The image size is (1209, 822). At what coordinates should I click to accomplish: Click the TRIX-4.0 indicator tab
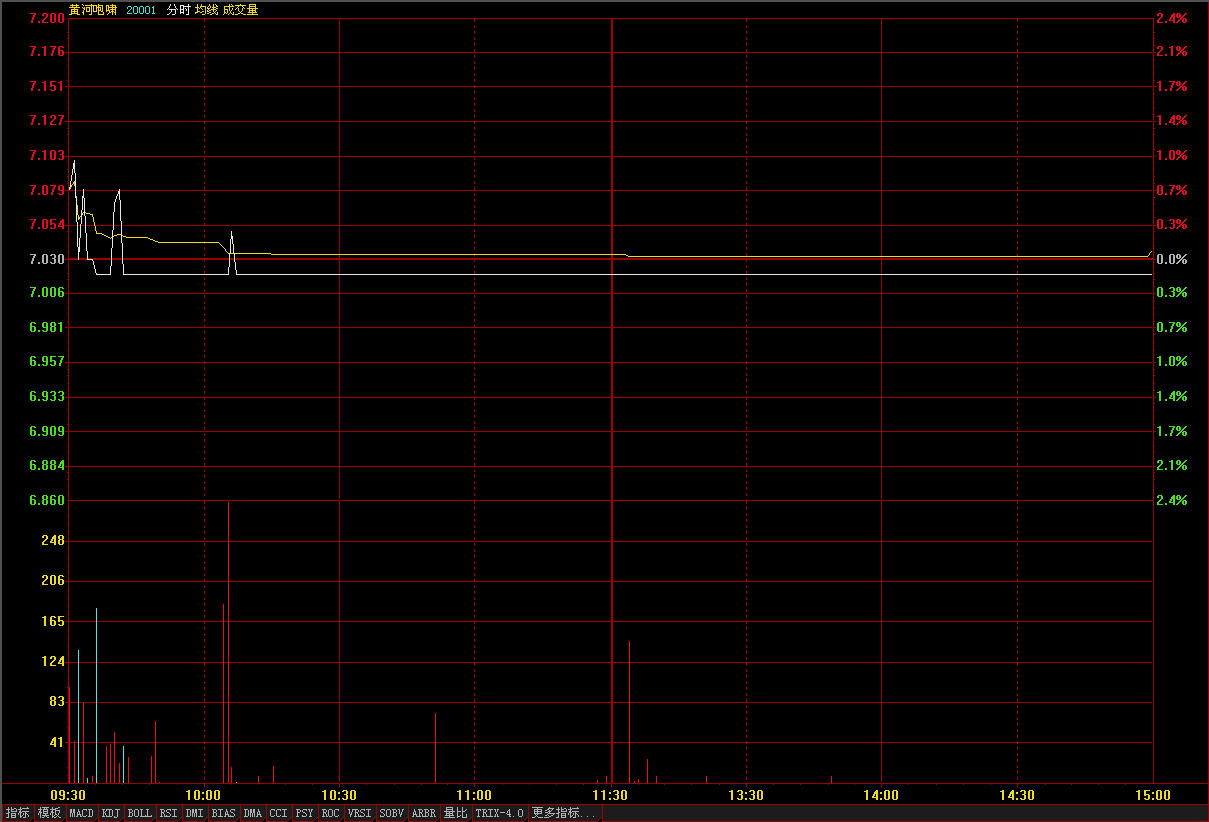coord(499,813)
